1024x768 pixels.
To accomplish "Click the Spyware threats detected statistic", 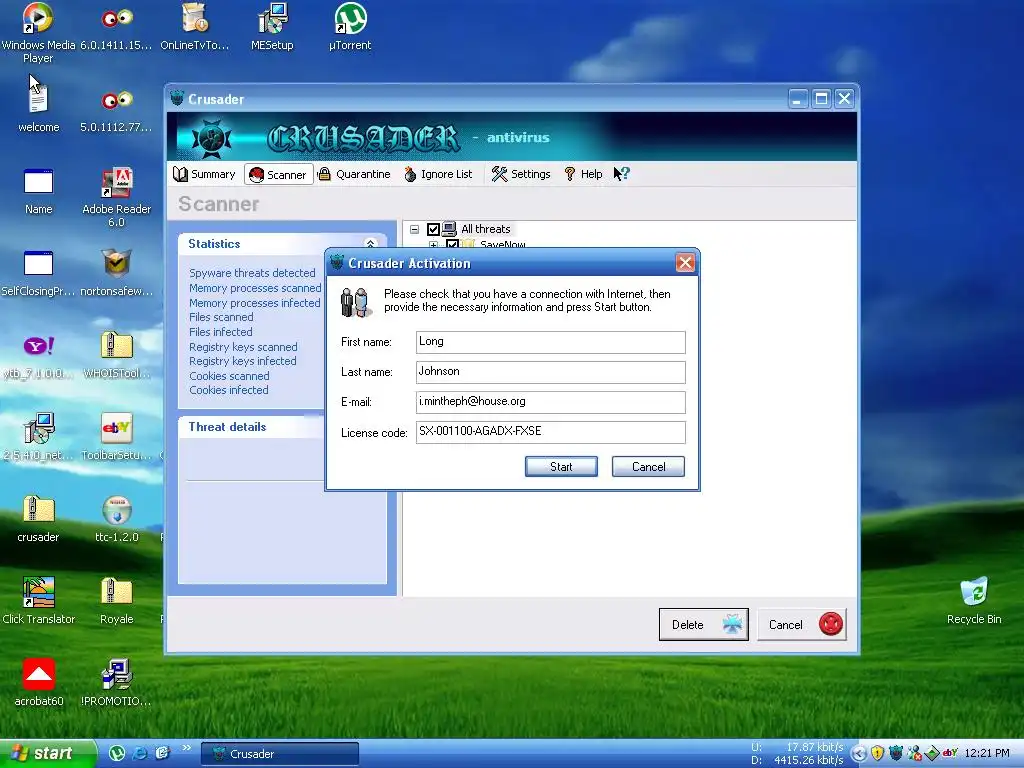I will point(252,273).
